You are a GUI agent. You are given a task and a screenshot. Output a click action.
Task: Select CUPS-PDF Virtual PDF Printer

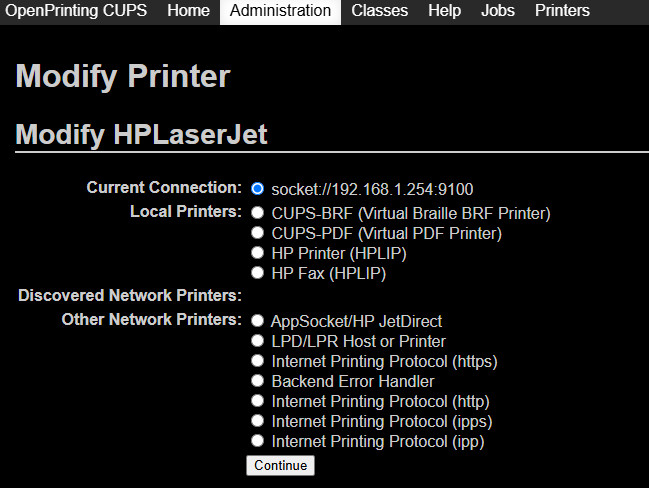(x=258, y=233)
